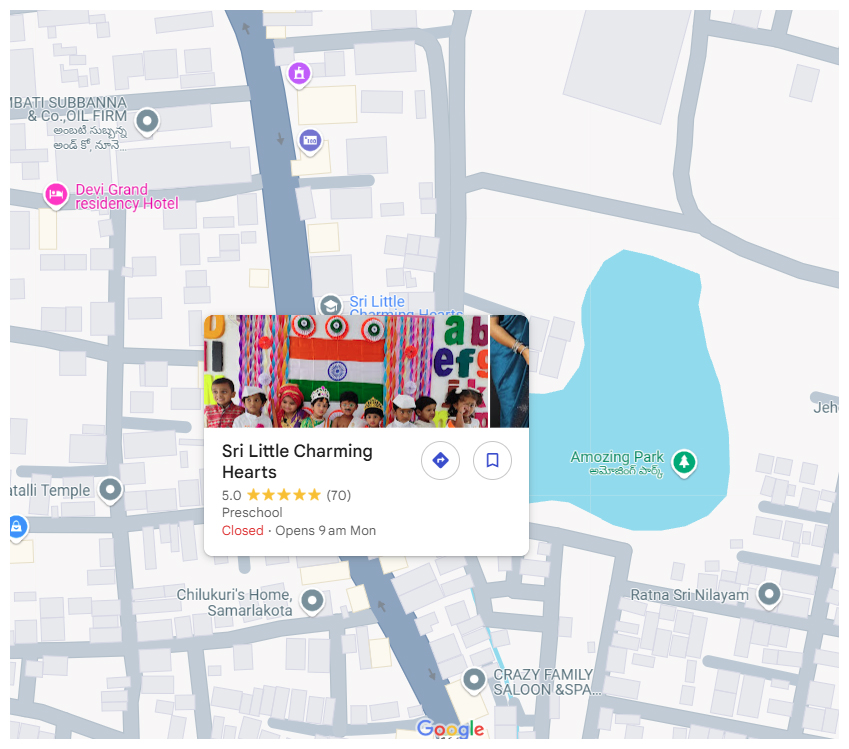This screenshot has width=849, height=749.
Task: Click the Ambati Subbanna Oil Firm pin
Action: click(x=147, y=121)
